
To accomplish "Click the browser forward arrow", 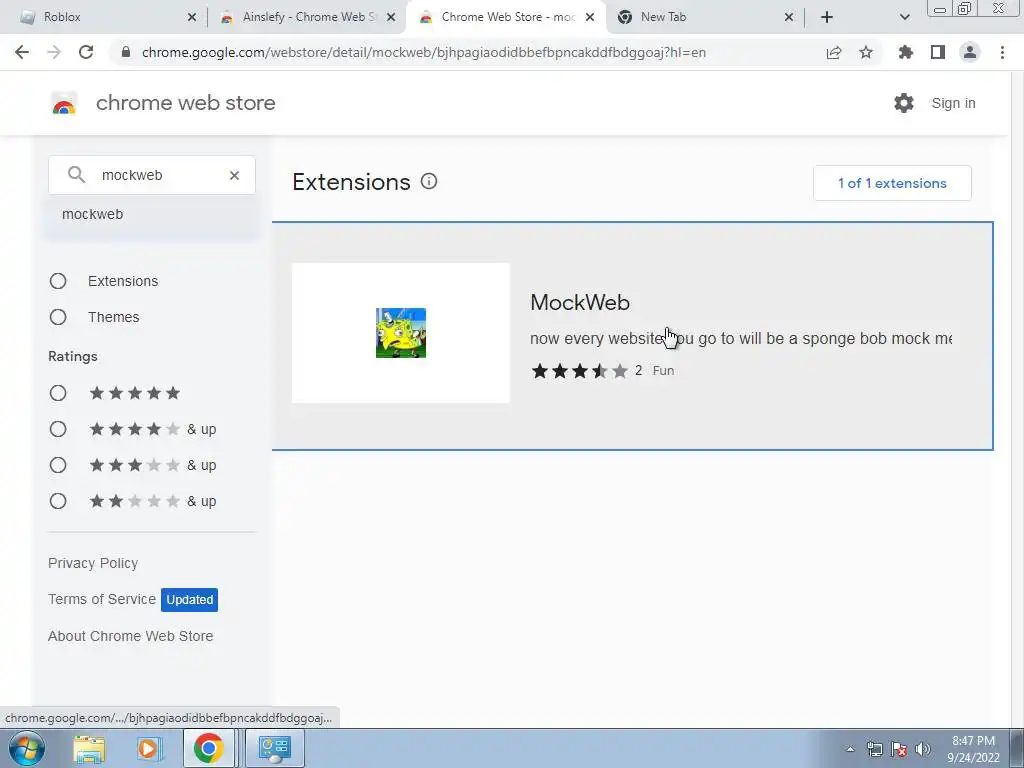I will [x=54, y=52].
